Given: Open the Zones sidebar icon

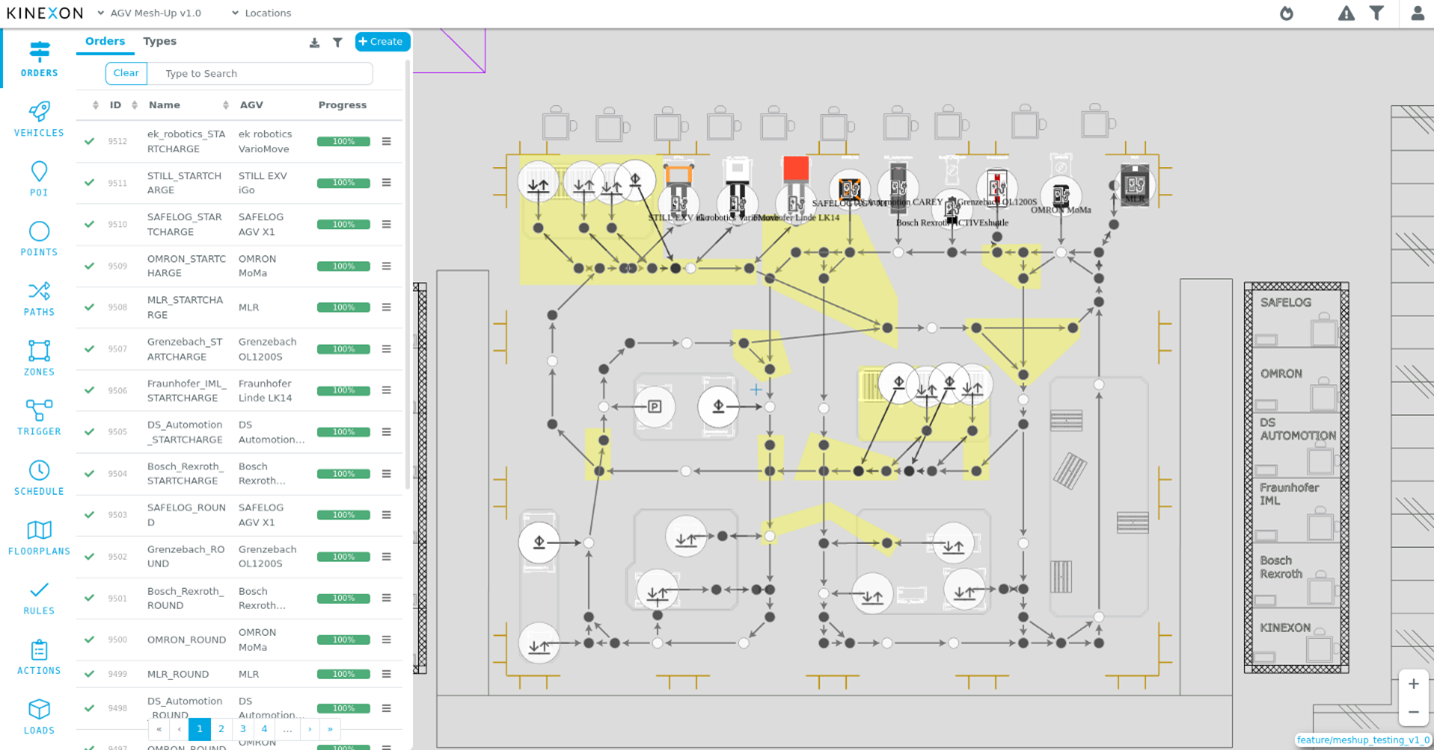Looking at the screenshot, I should click(39, 358).
